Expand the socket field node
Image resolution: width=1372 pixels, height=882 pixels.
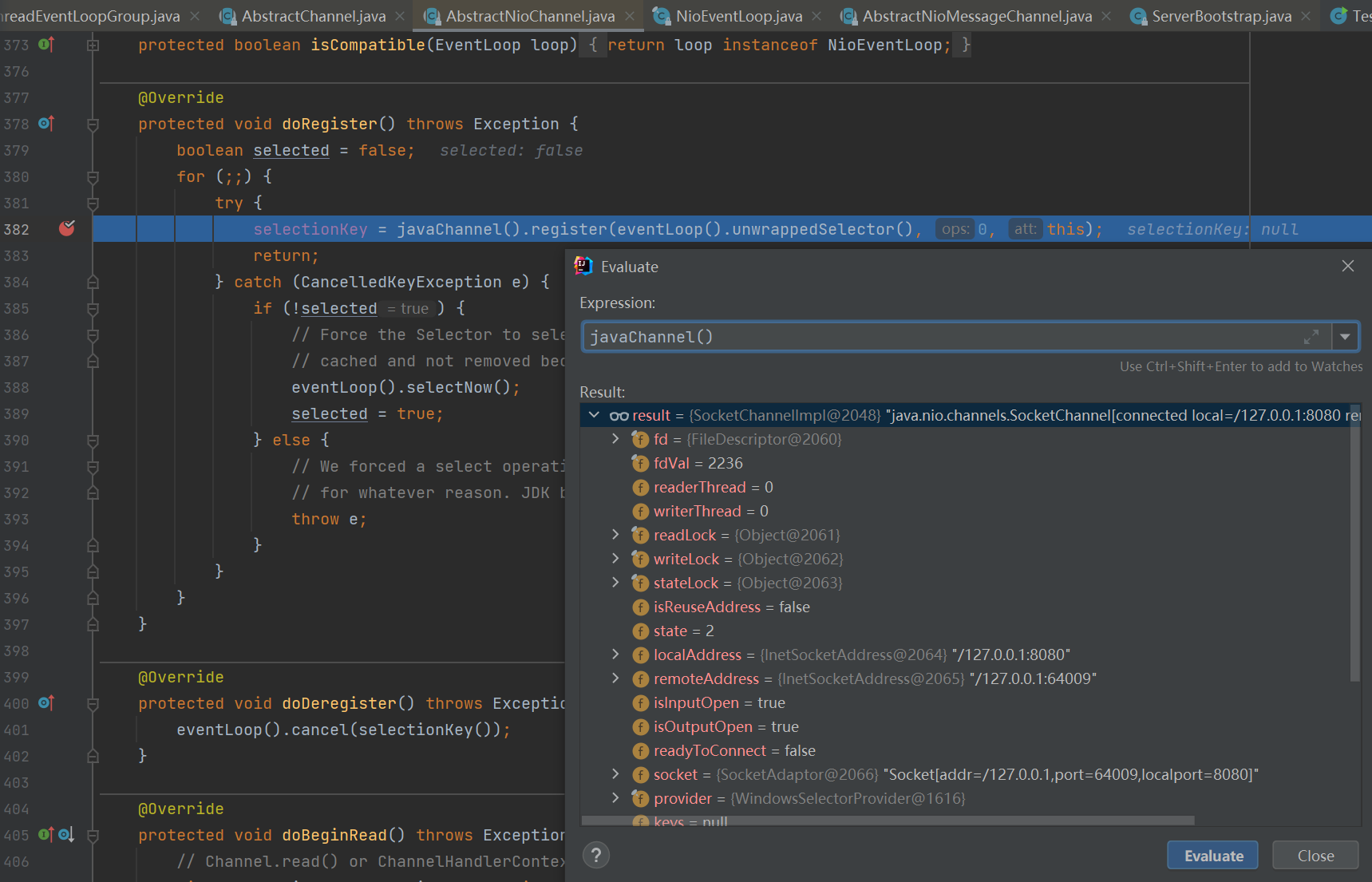click(x=615, y=774)
